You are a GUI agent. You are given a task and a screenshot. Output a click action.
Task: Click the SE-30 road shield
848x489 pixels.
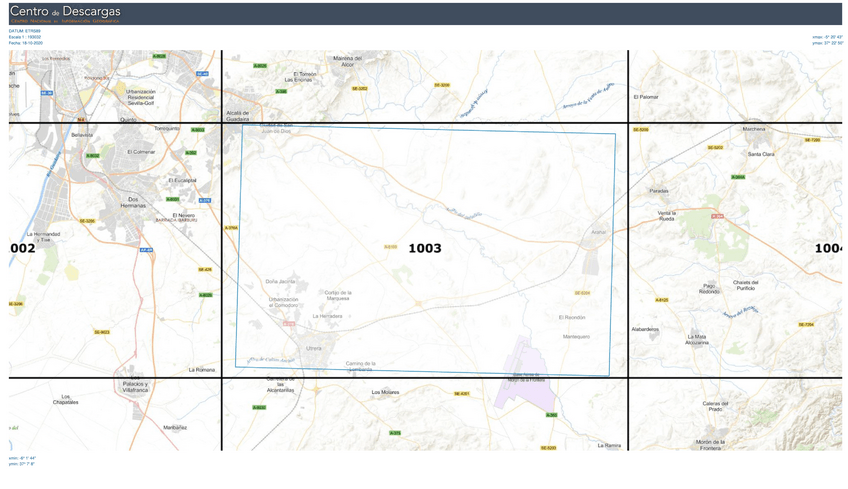[x=47, y=93]
